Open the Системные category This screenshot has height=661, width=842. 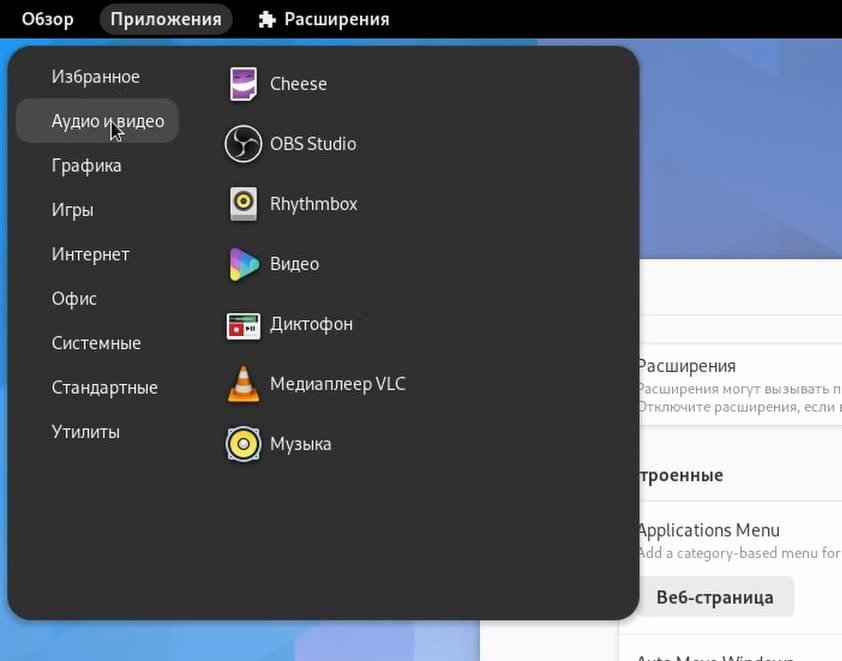coord(97,343)
